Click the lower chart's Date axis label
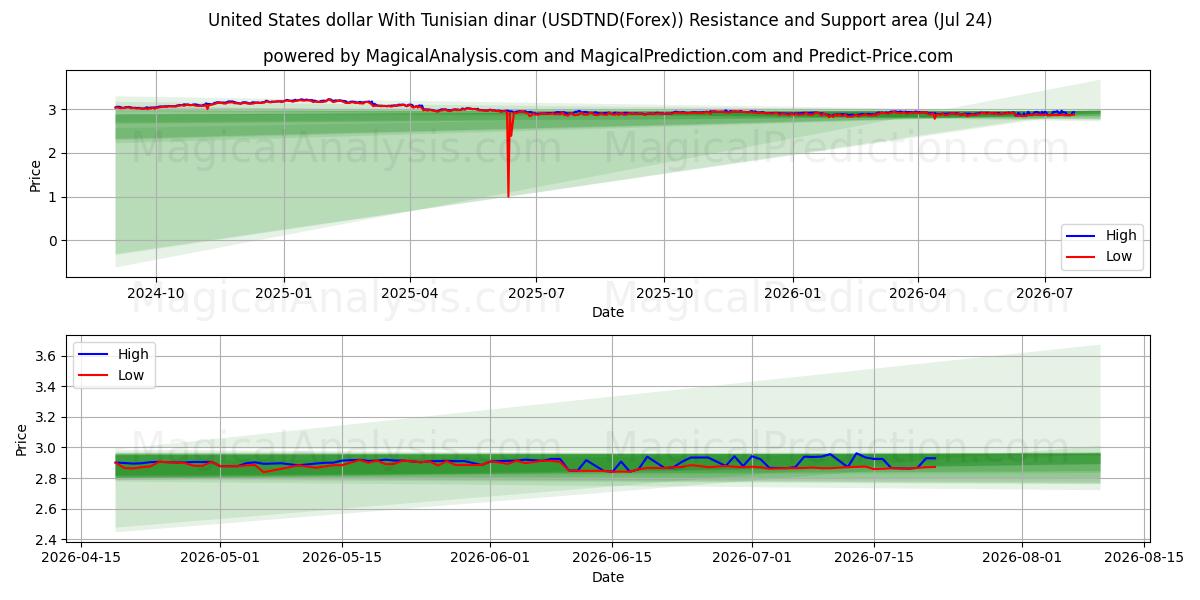The height and width of the screenshot is (600, 1200). point(608,577)
